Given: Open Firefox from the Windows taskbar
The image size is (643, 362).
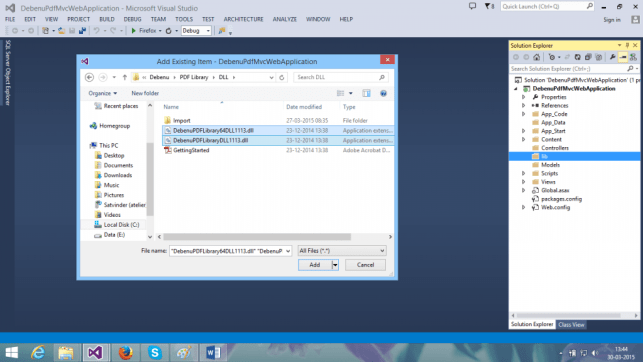Looking at the screenshot, I should tap(125, 352).
